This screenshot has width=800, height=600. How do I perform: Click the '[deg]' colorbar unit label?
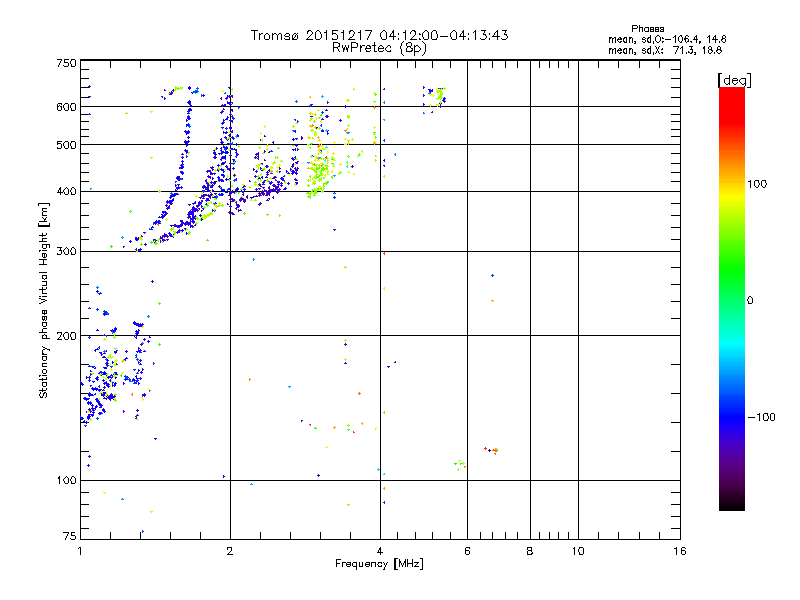point(734,80)
